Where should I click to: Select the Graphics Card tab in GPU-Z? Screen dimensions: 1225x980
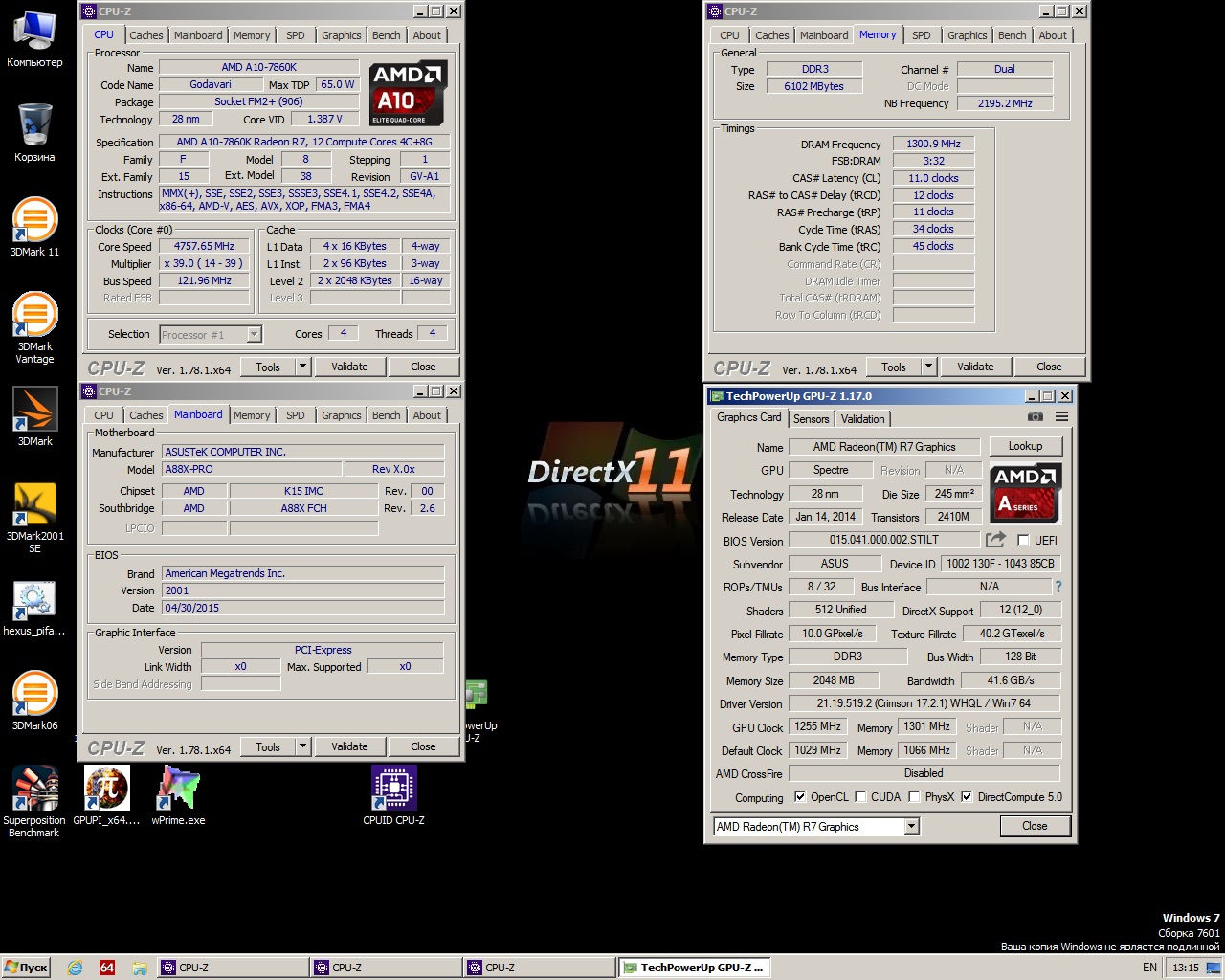[749, 417]
